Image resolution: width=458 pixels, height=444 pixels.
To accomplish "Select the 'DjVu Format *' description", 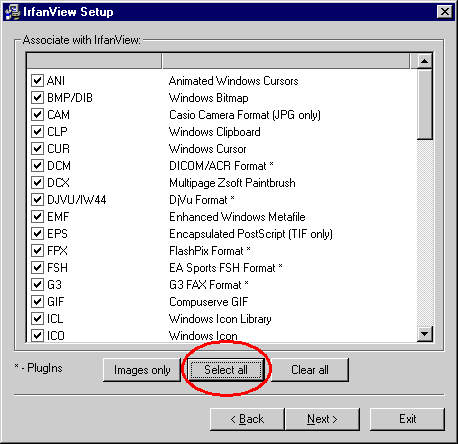I will (x=202, y=200).
